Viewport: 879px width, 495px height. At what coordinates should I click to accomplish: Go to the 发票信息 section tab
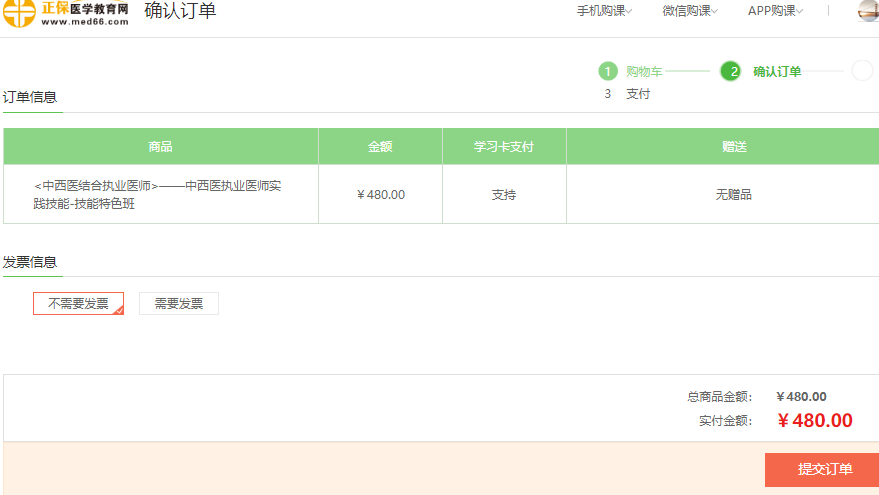pos(31,262)
